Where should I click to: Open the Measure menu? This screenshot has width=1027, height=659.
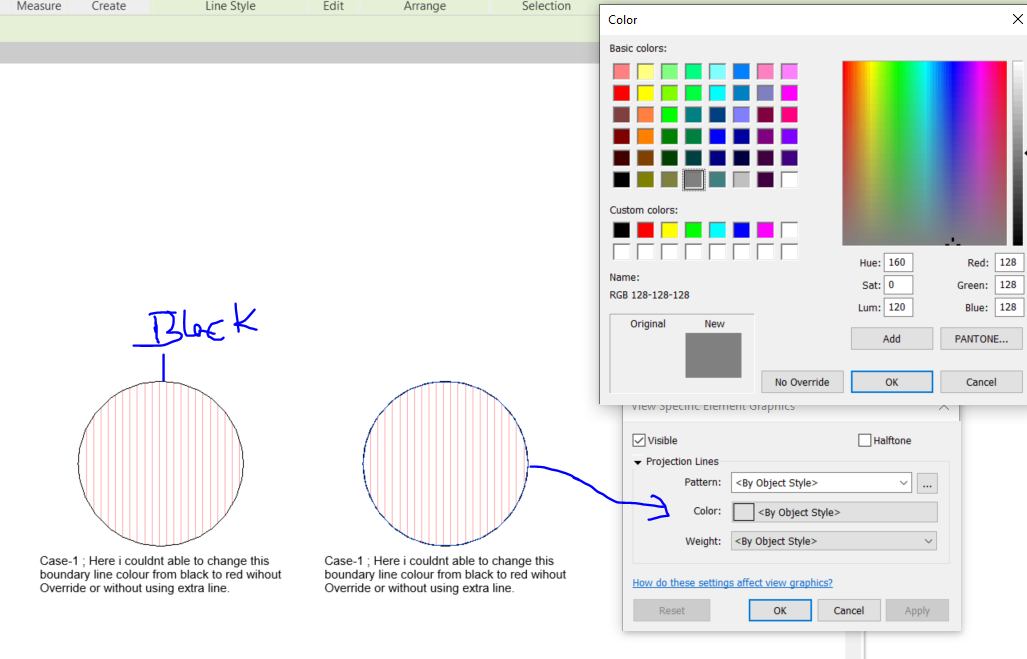coord(38,7)
